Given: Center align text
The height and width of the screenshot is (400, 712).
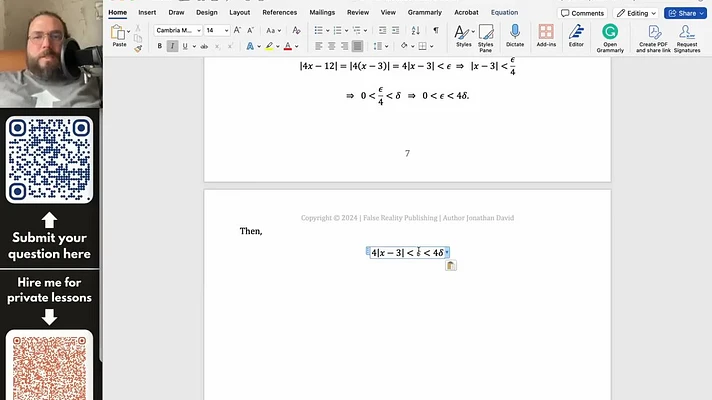Looking at the screenshot, I should [331, 46].
